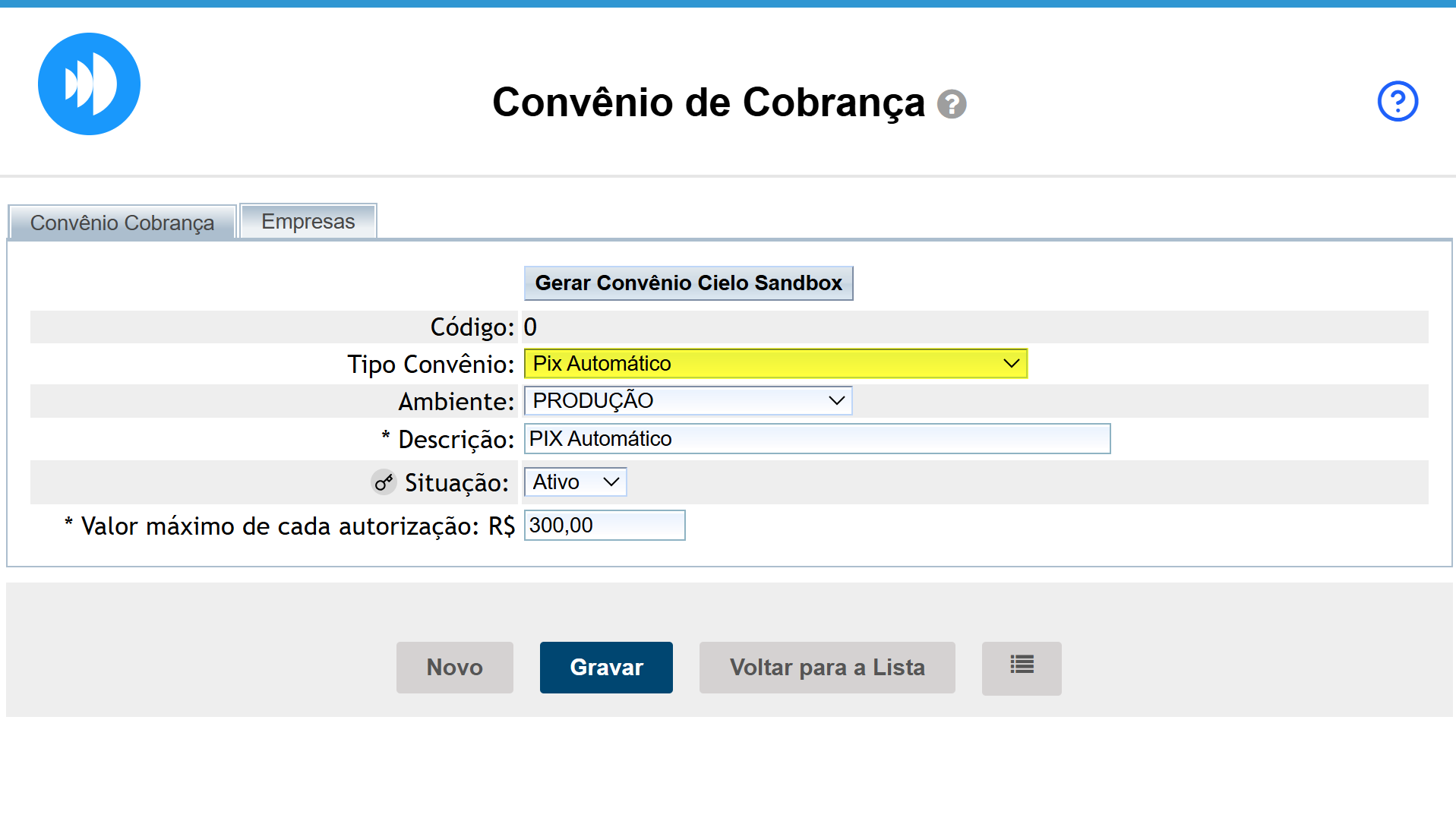The width and height of the screenshot is (1456, 818).
Task: Click the Valor máximo de cada autorização field
Action: pyautogui.click(x=604, y=526)
